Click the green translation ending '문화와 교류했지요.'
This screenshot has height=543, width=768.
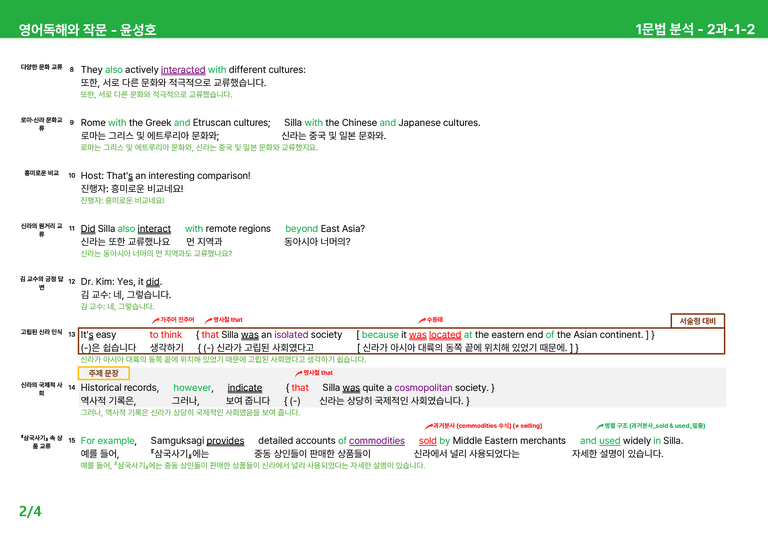tap(199, 147)
